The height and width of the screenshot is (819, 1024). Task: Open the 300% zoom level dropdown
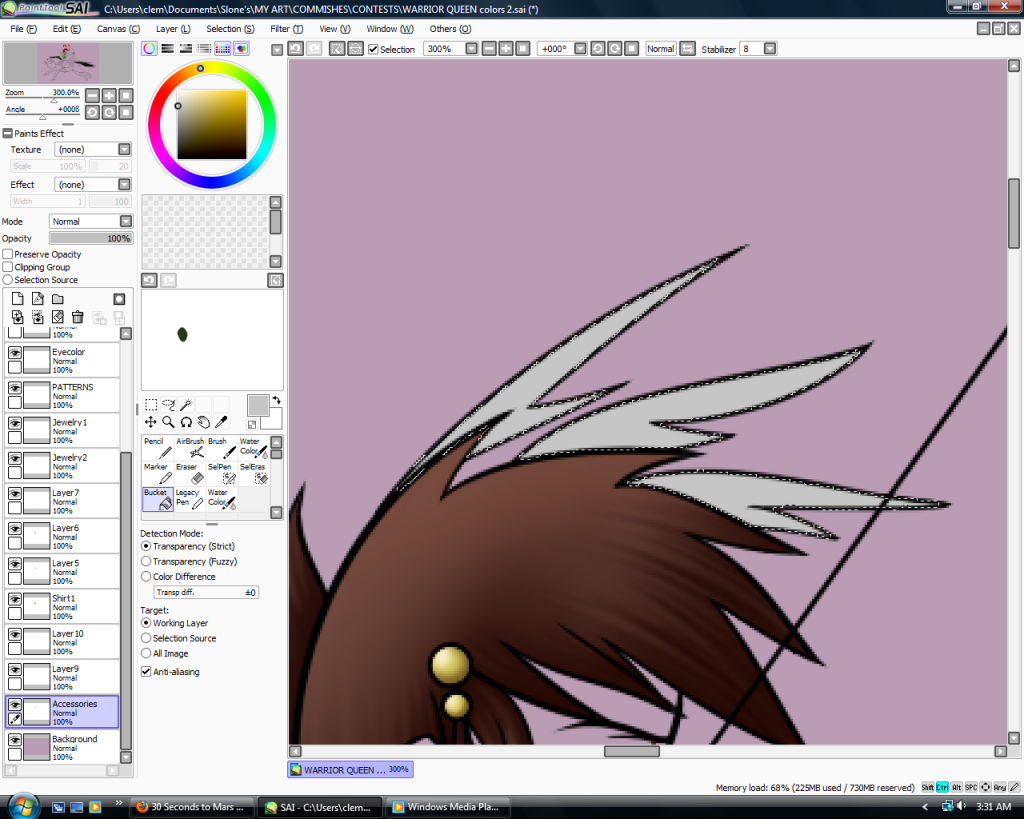(x=472, y=49)
